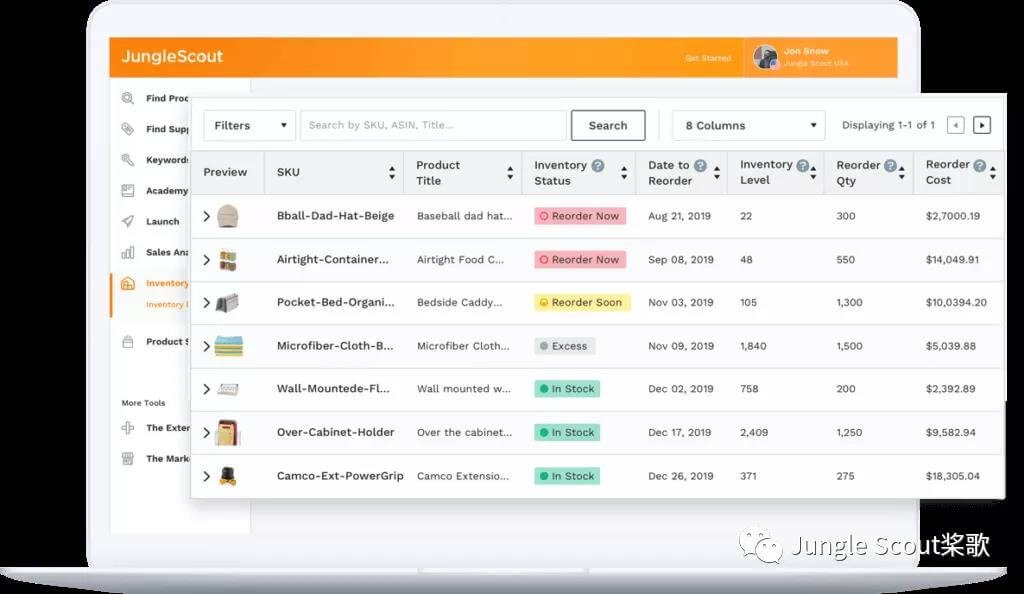
Task: Open Academy menu item
Action: (167, 191)
